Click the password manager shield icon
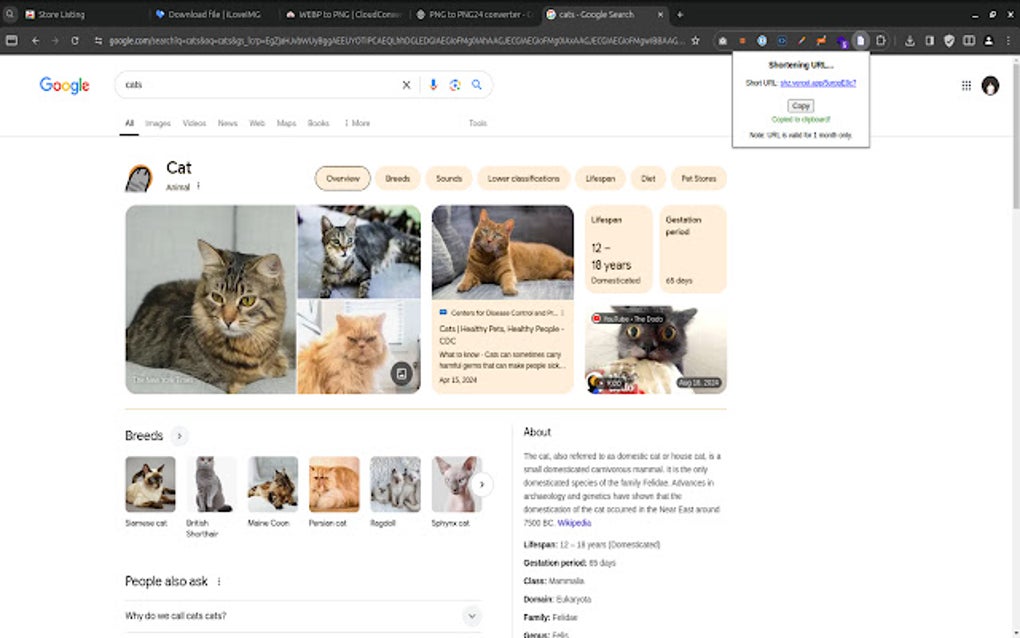This screenshot has height=638, width=1020. 948,41
